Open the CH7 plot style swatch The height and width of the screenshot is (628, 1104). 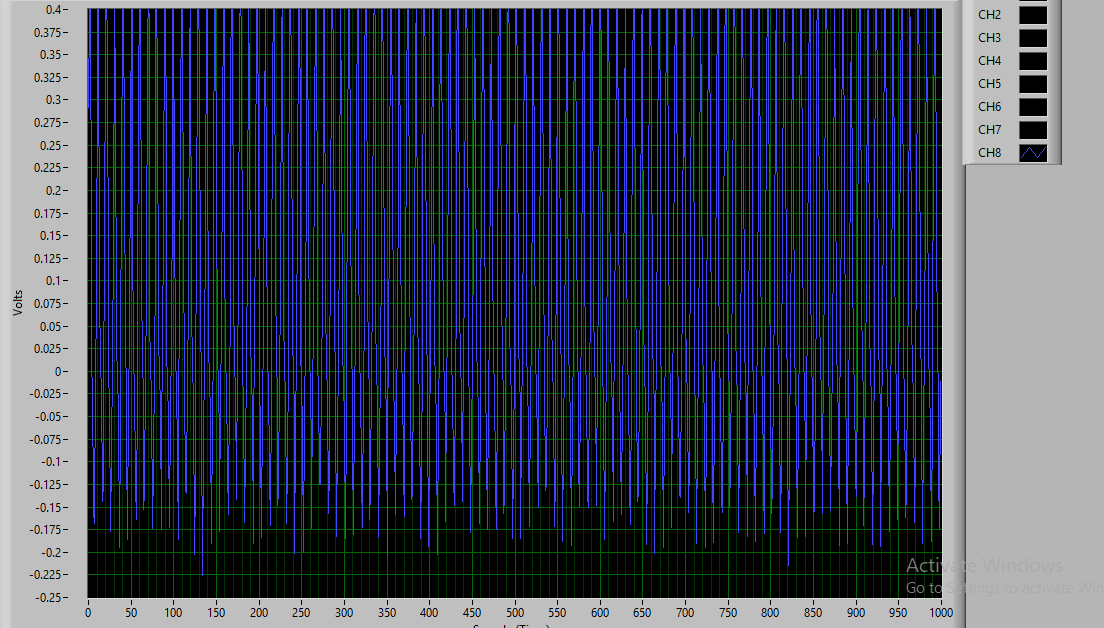click(x=1033, y=130)
